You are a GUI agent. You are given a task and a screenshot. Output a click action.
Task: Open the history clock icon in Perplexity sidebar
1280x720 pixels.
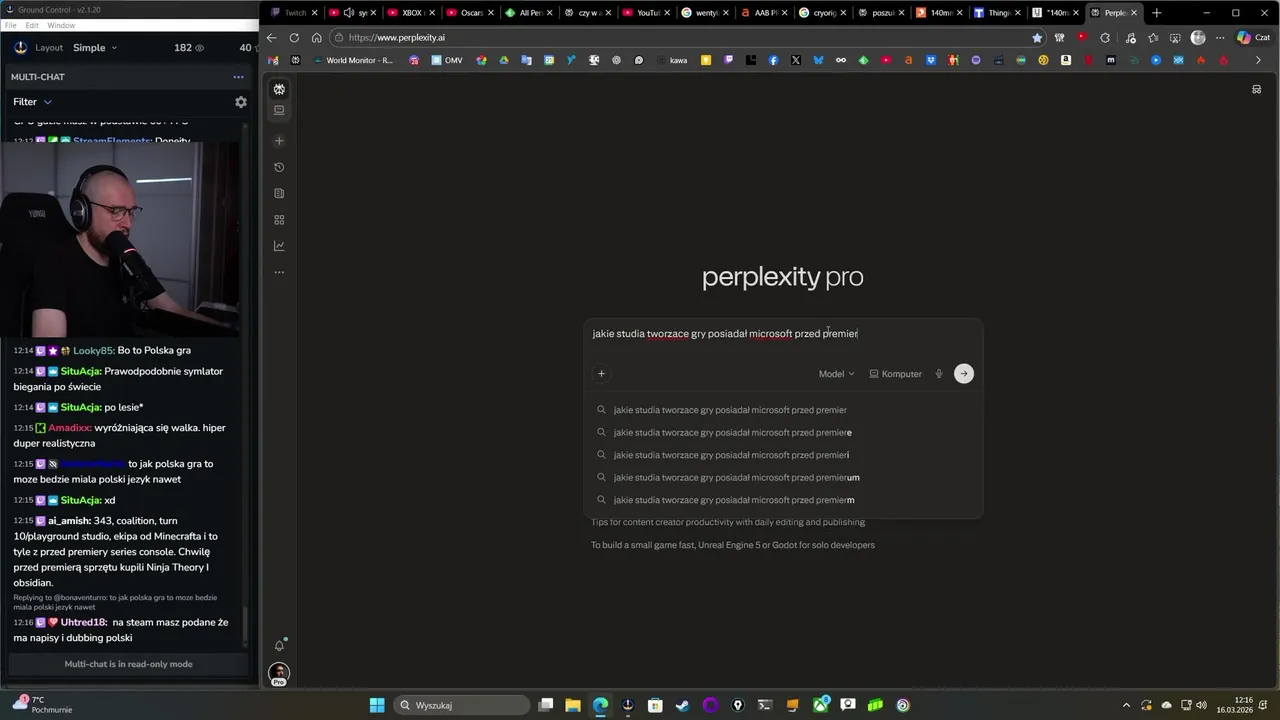279,167
